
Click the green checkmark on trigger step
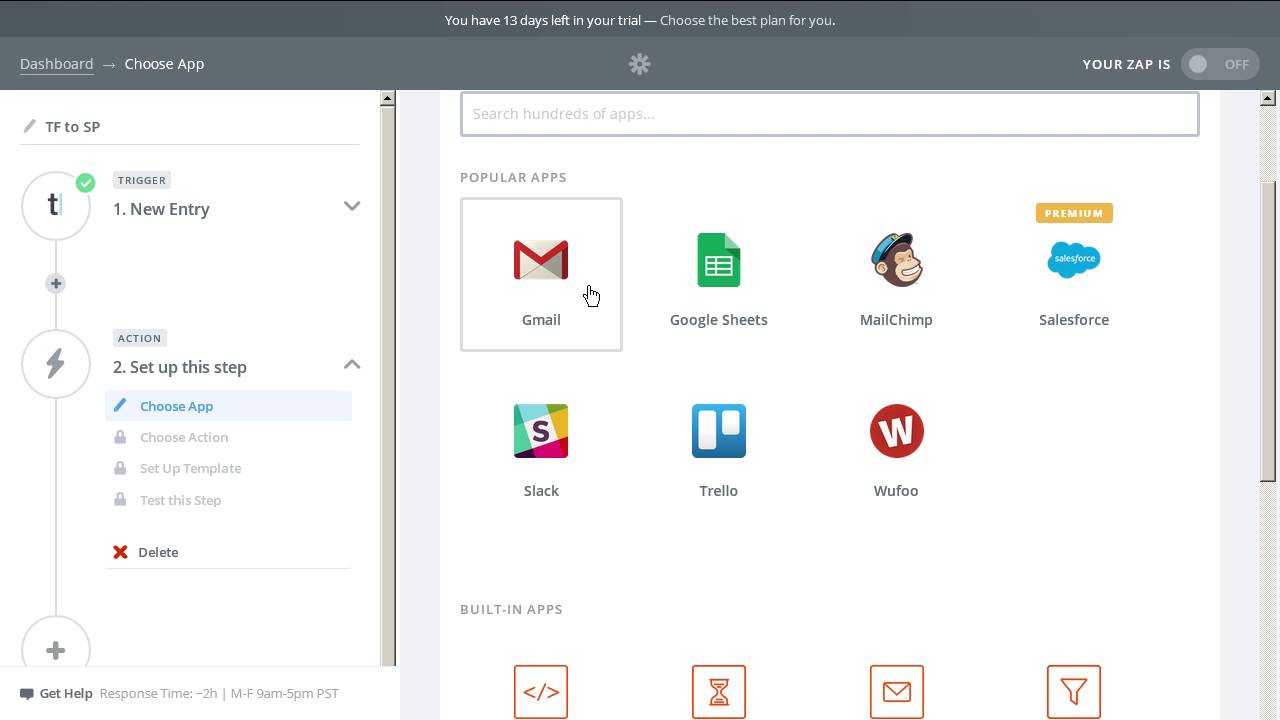(x=86, y=182)
